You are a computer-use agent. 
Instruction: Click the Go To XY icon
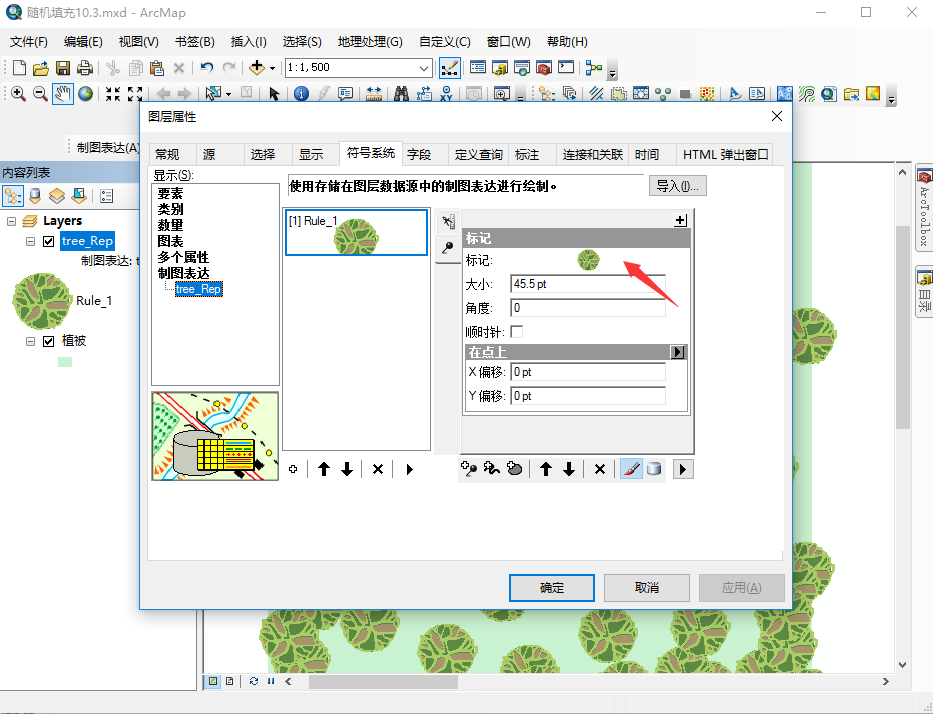pyautogui.click(x=446, y=94)
